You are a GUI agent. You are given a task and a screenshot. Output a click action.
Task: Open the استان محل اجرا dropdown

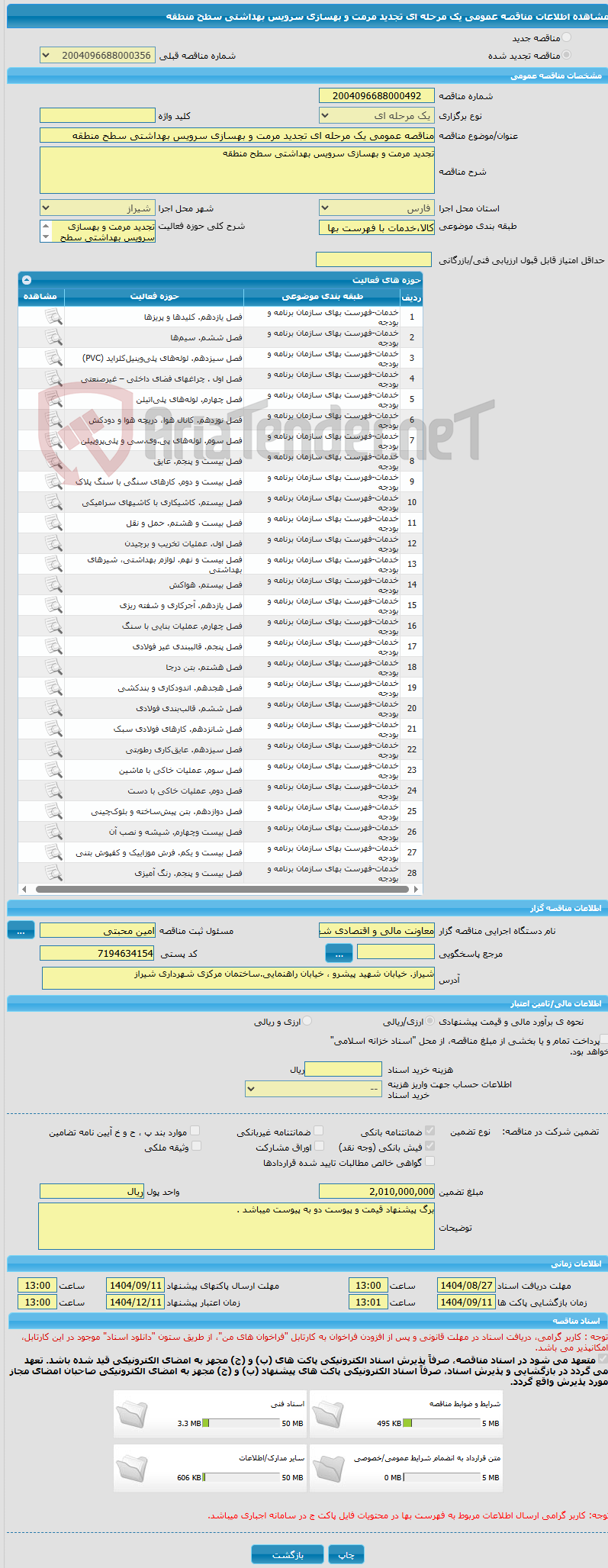pos(377,208)
